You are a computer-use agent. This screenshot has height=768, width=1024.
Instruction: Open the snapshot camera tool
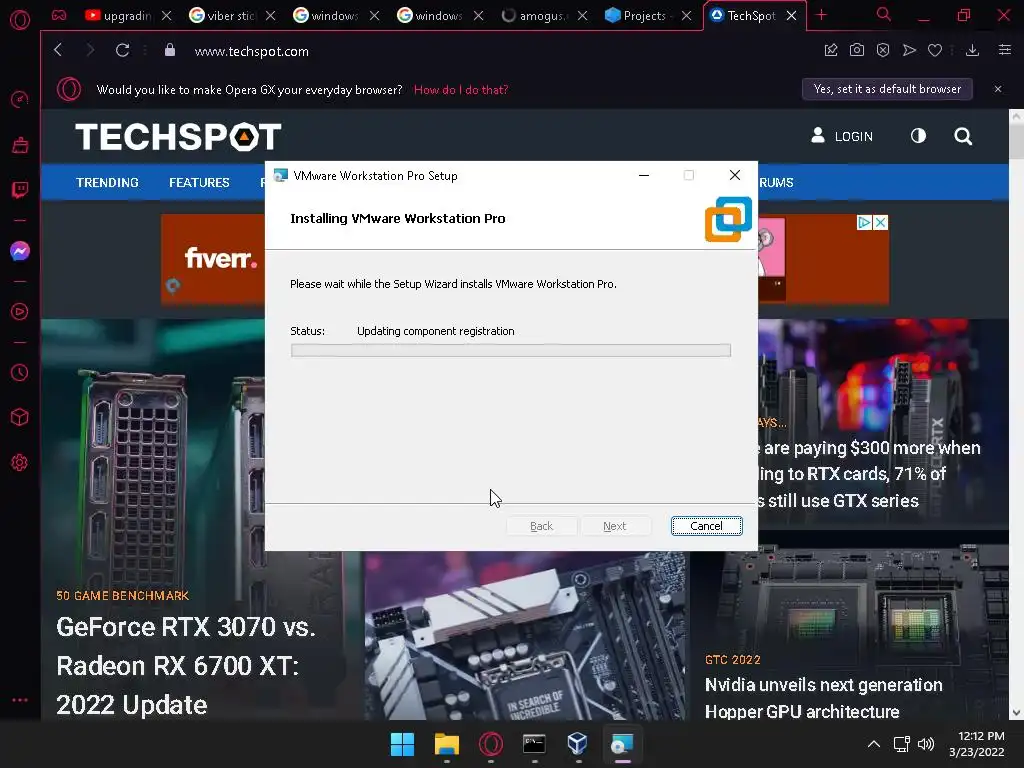point(857,50)
